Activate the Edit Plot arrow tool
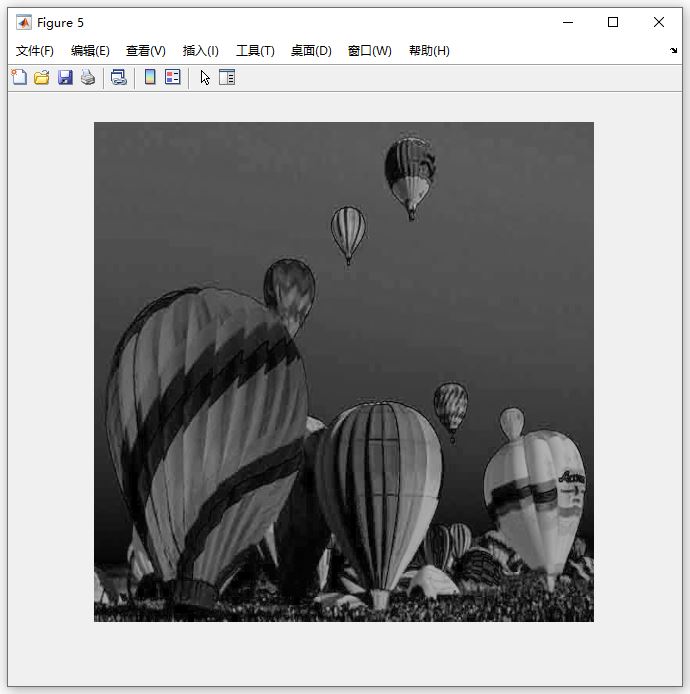690x694 pixels. 205,77
